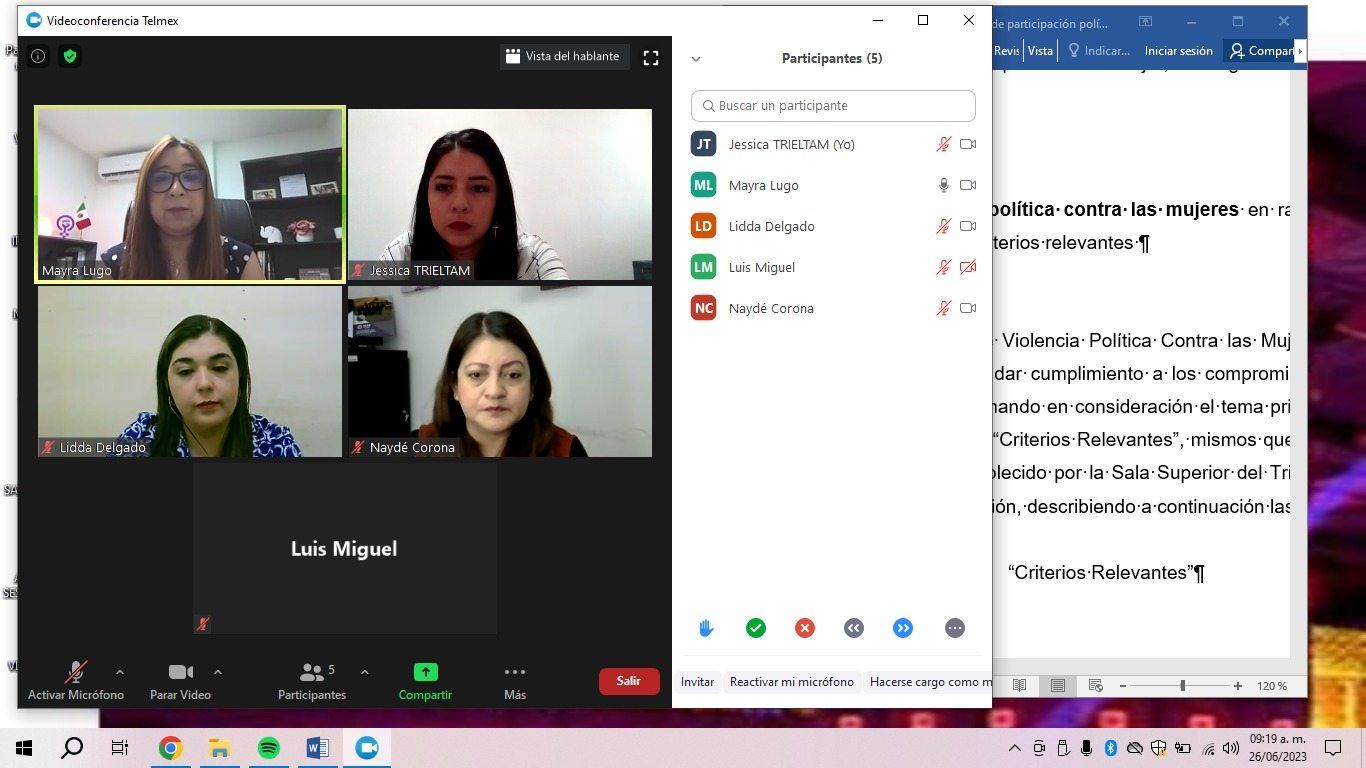Click the red Salir button
This screenshot has width=1366, height=768.
(x=629, y=681)
